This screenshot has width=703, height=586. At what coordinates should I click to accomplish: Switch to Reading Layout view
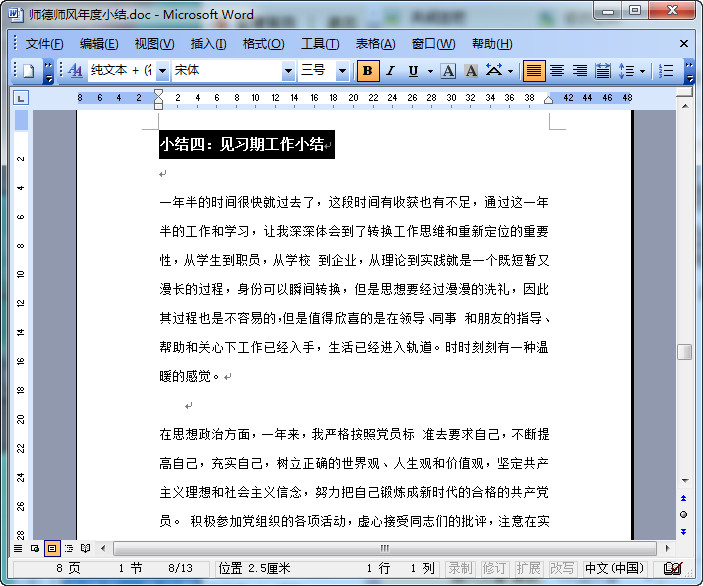click(x=86, y=548)
